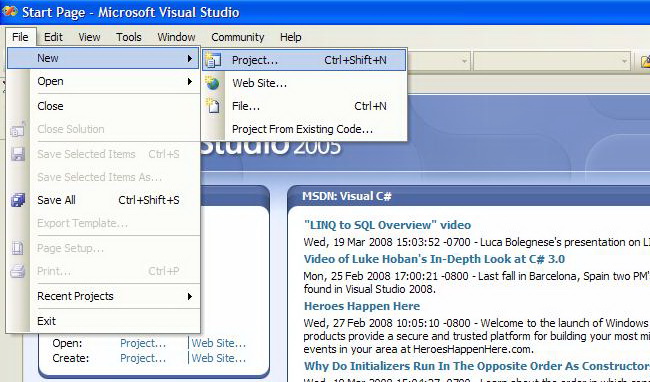Image resolution: width=650 pixels, height=382 pixels.
Task: Open Why Do Initializers Run article link
Action: [x=476, y=366]
